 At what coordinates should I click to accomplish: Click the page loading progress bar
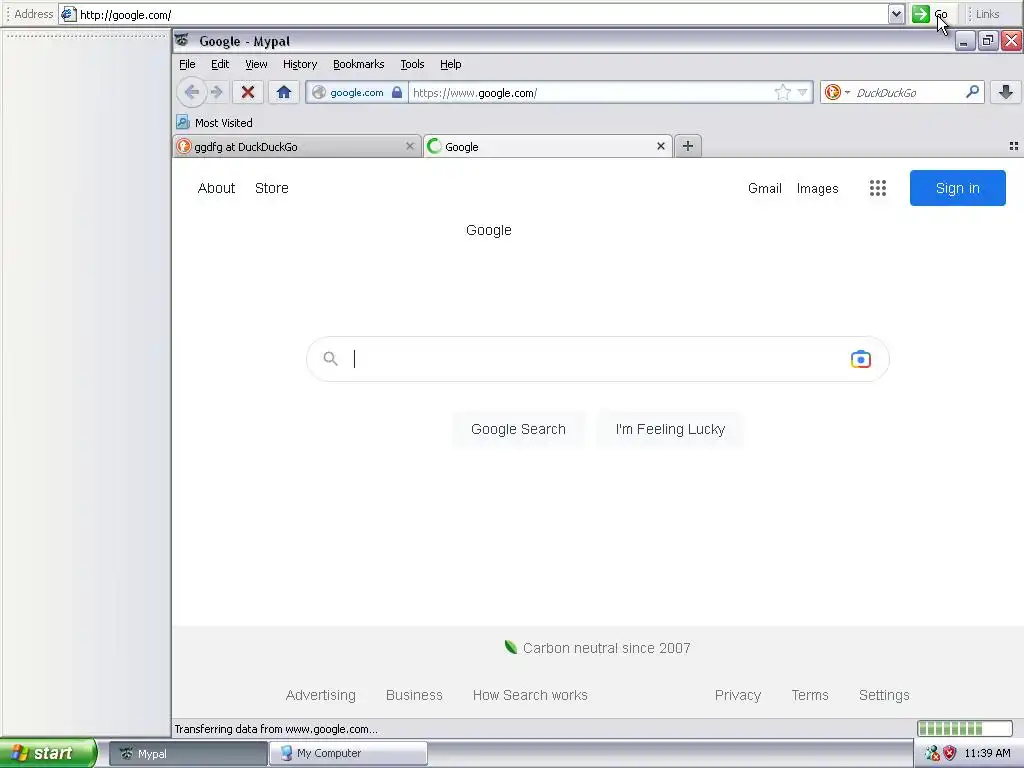pyautogui.click(x=965, y=728)
